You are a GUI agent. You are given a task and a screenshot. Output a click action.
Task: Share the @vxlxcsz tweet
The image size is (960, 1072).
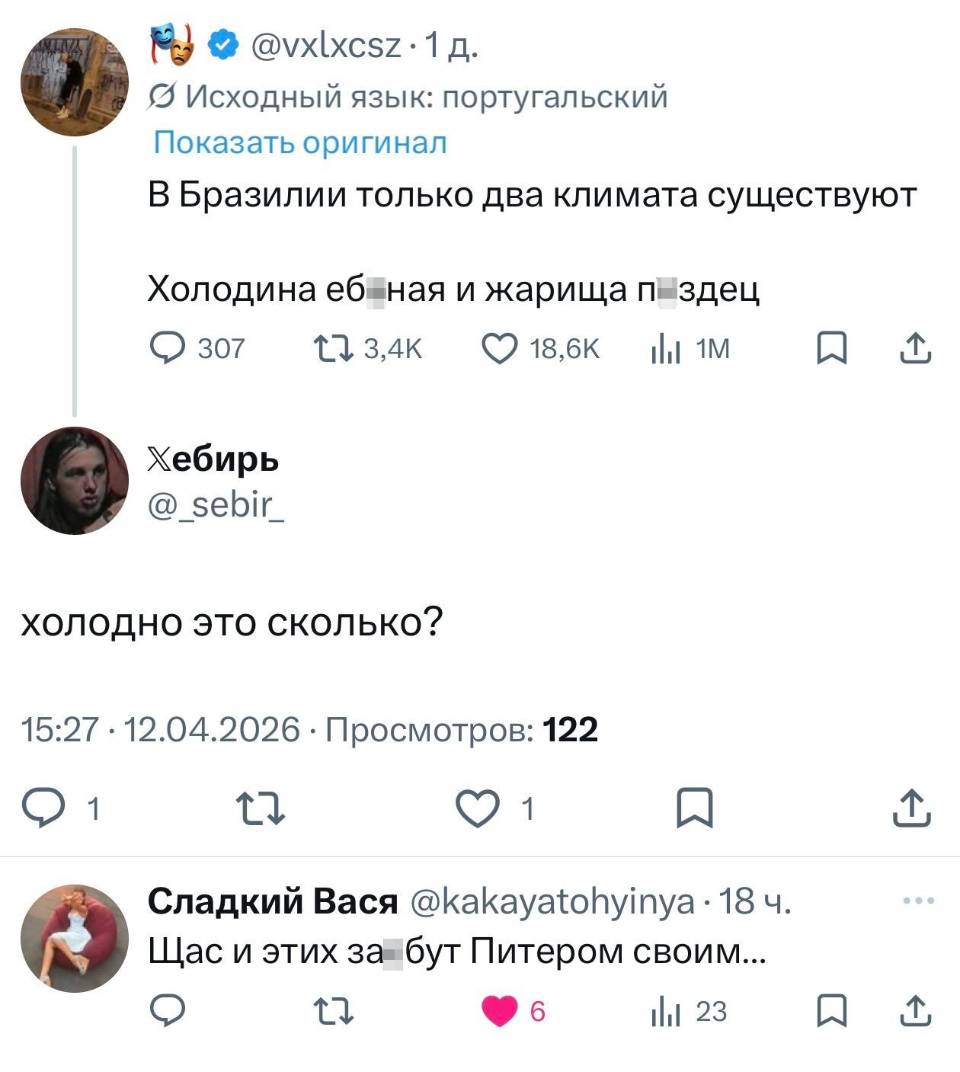coord(916,348)
